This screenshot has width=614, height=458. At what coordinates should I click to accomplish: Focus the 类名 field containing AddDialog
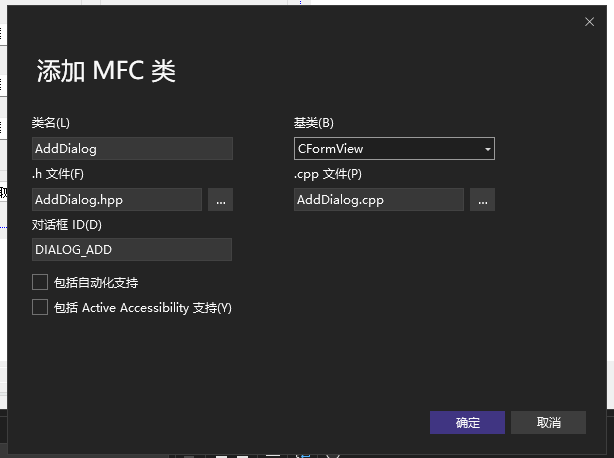[132, 149]
